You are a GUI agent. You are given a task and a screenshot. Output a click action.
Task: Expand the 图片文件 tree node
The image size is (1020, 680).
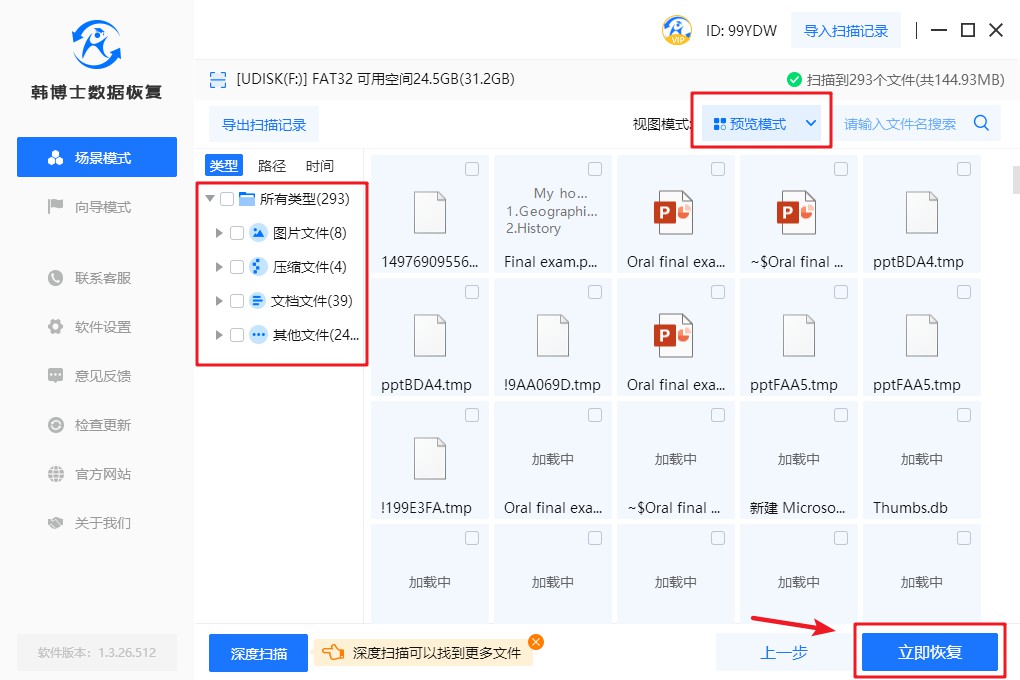pos(219,232)
